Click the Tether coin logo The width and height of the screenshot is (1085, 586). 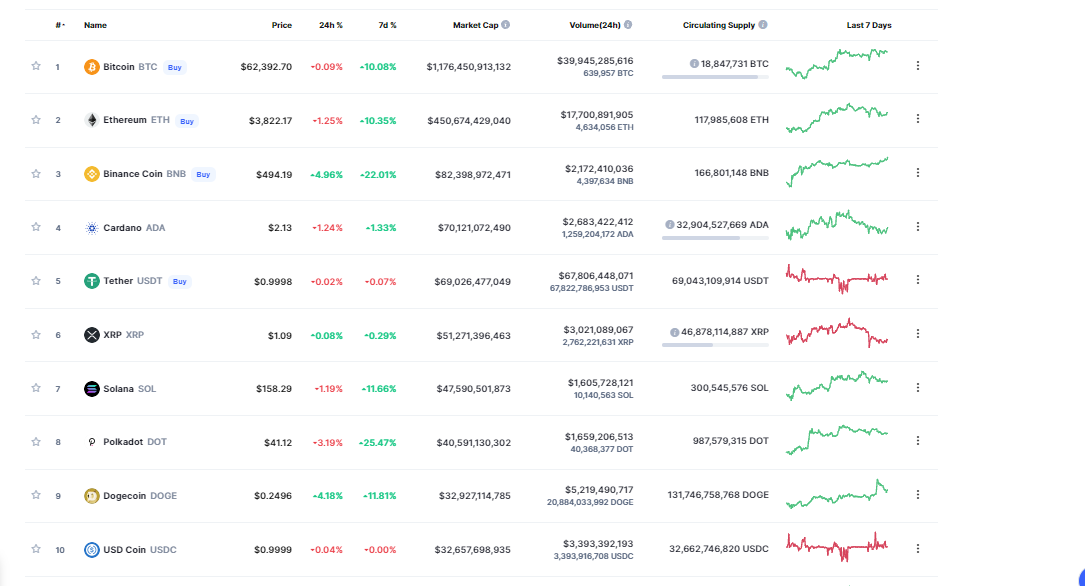(x=91, y=281)
